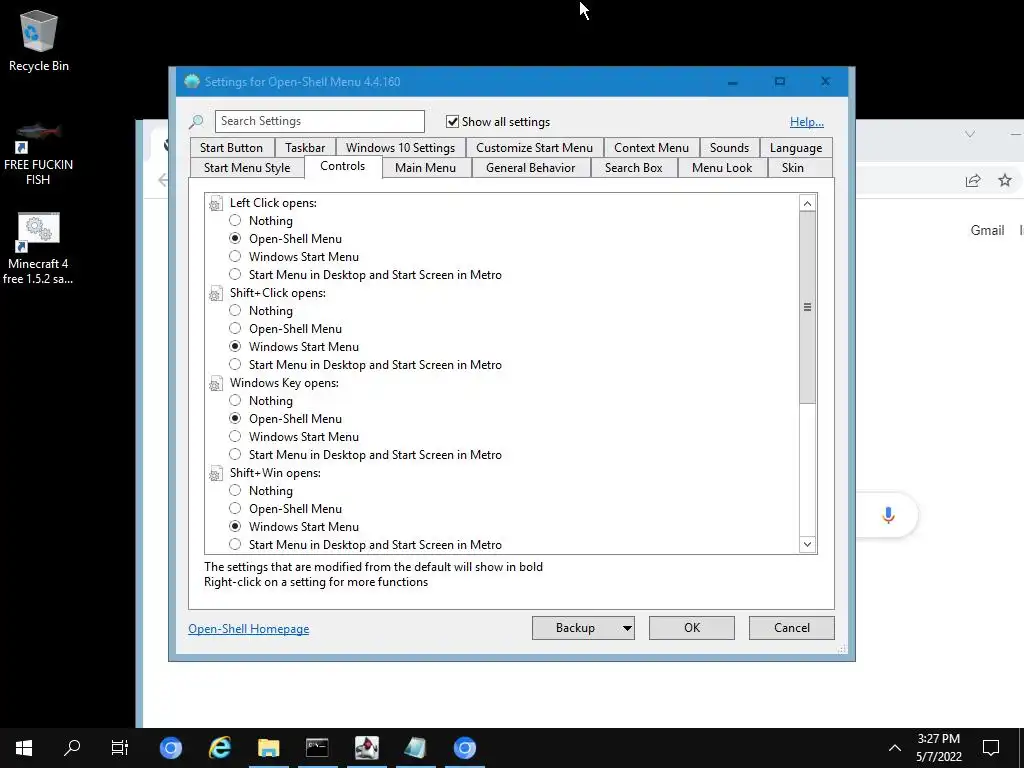Switch to the Search Box tab
Viewport: 1024px width, 768px height.
pyautogui.click(x=633, y=168)
